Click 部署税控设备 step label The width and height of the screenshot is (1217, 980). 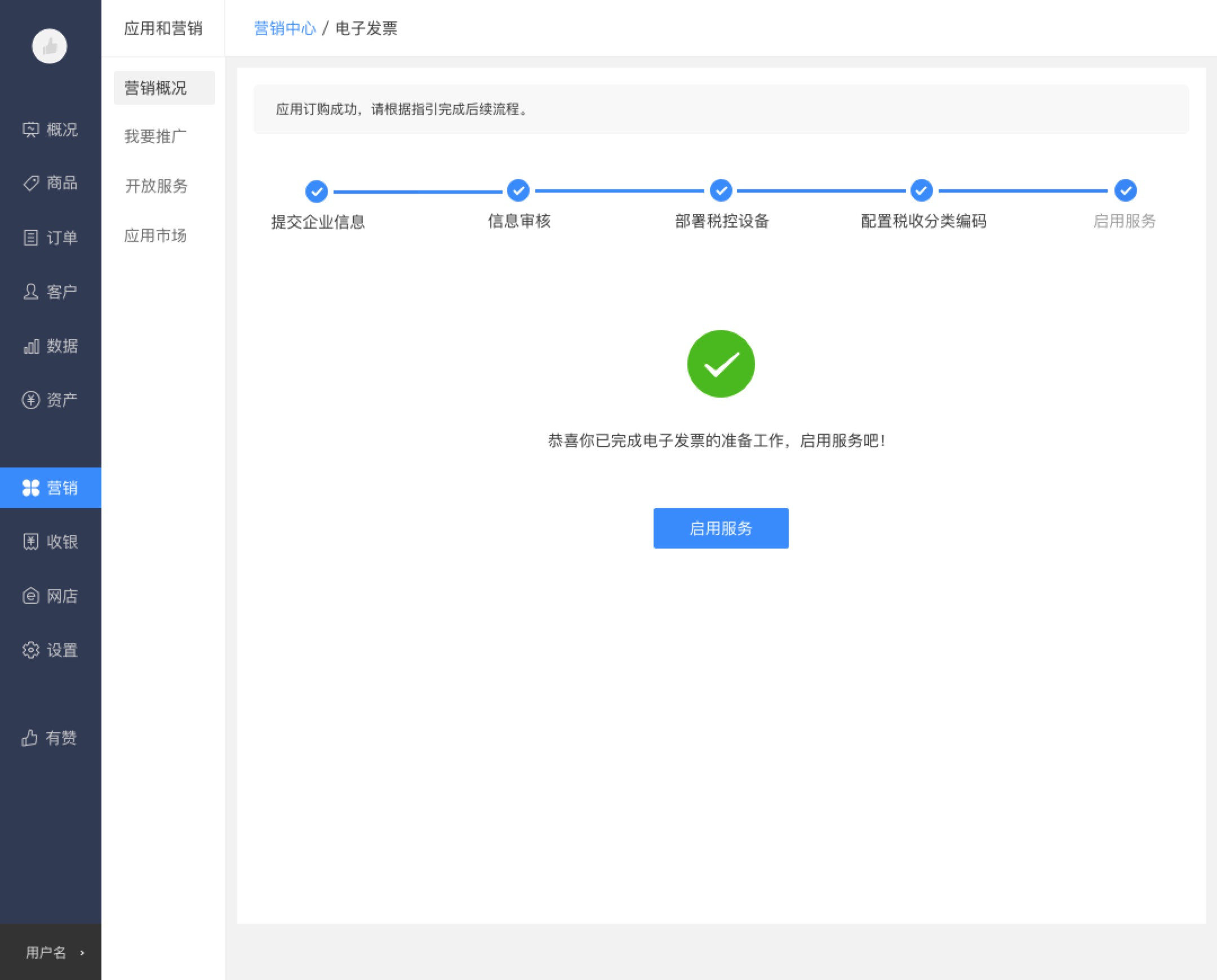pos(722,221)
